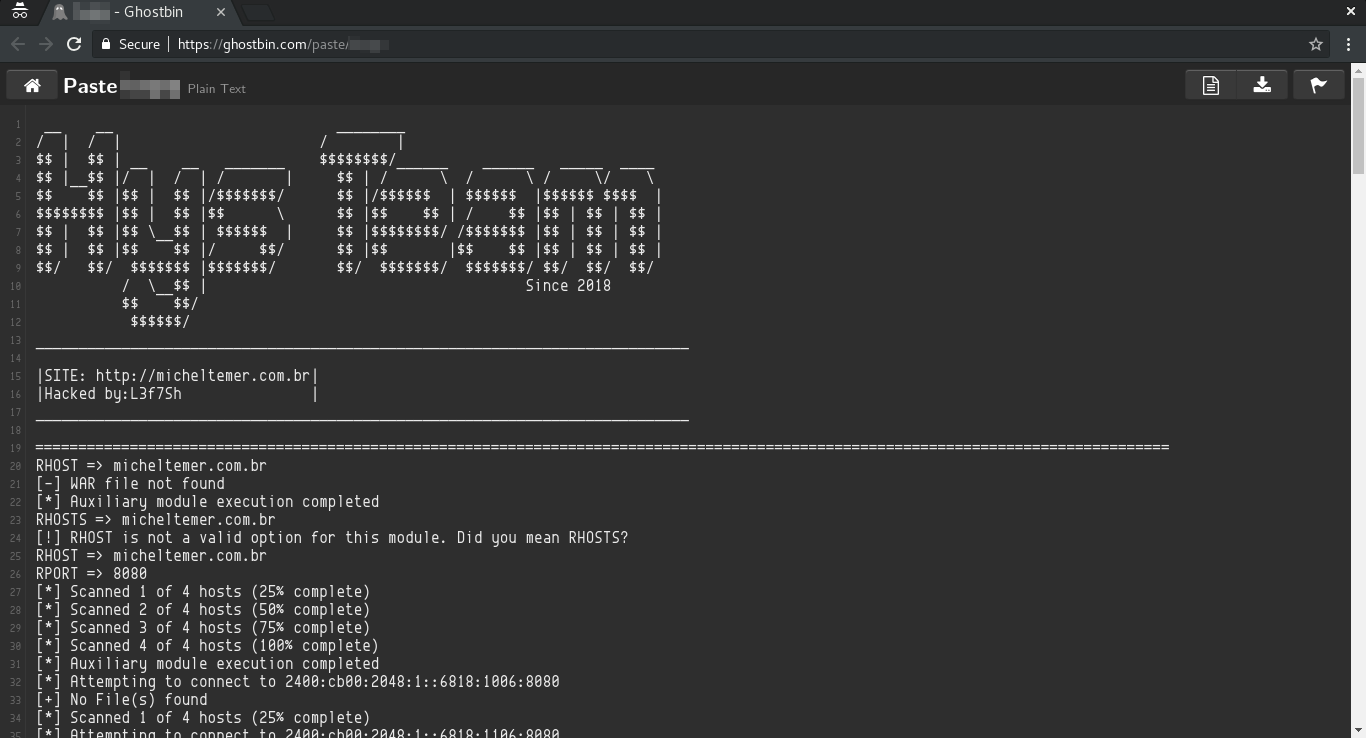Go back to the previous page
The width and height of the screenshot is (1366, 738).
click(x=18, y=44)
